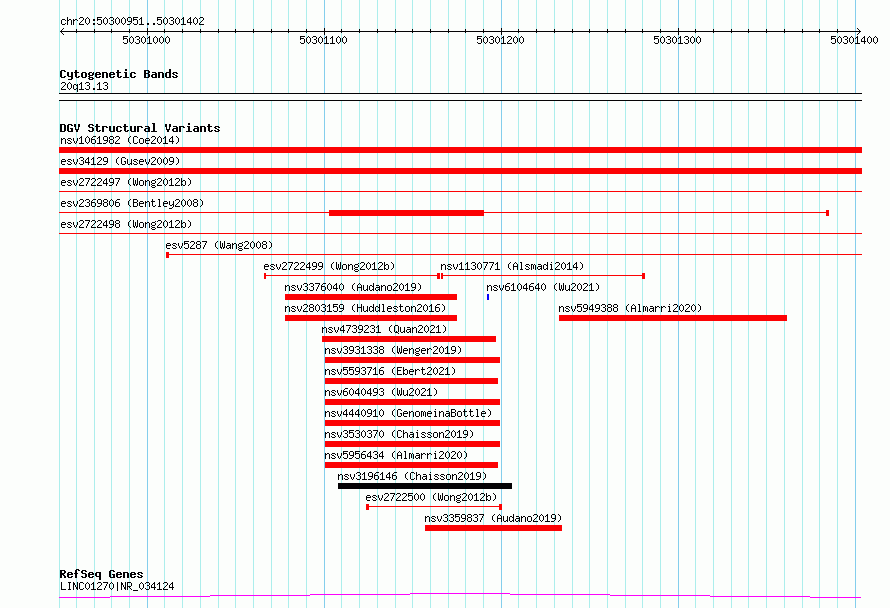Open esv2722497 (Wong2012b) variant entry

coord(126,182)
